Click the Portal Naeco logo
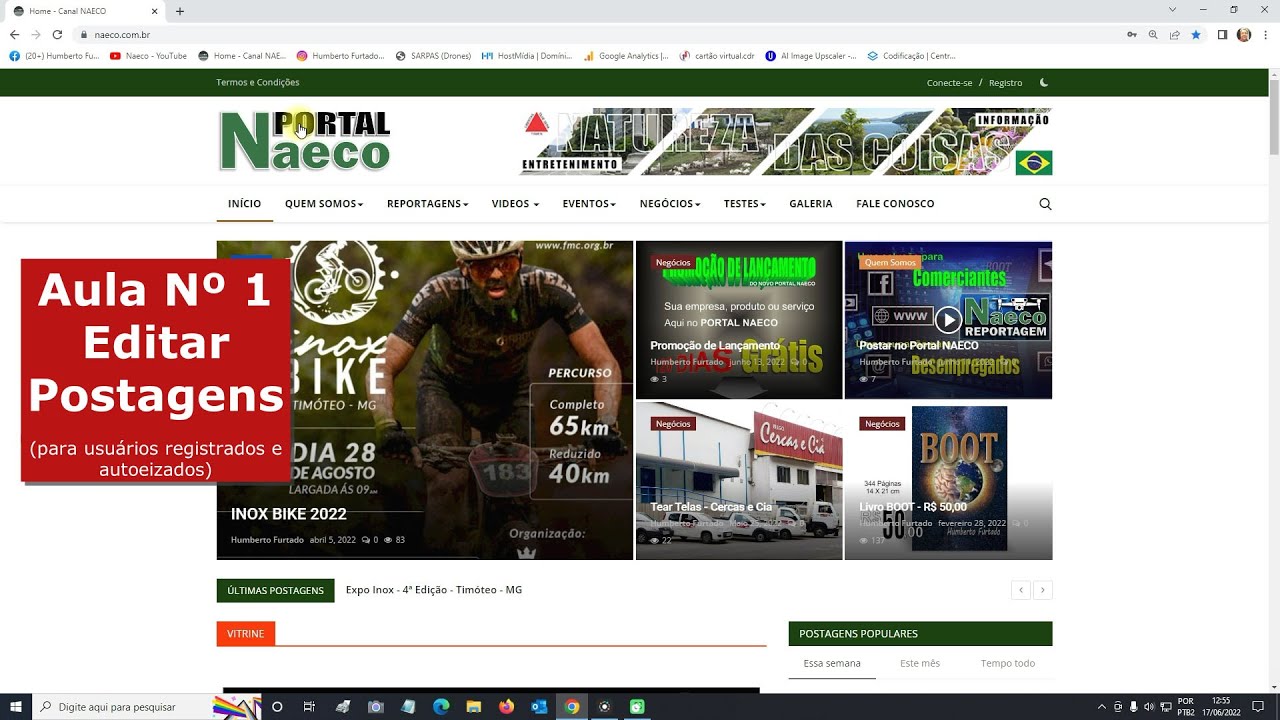Viewport: 1280px width, 720px height. [x=305, y=141]
